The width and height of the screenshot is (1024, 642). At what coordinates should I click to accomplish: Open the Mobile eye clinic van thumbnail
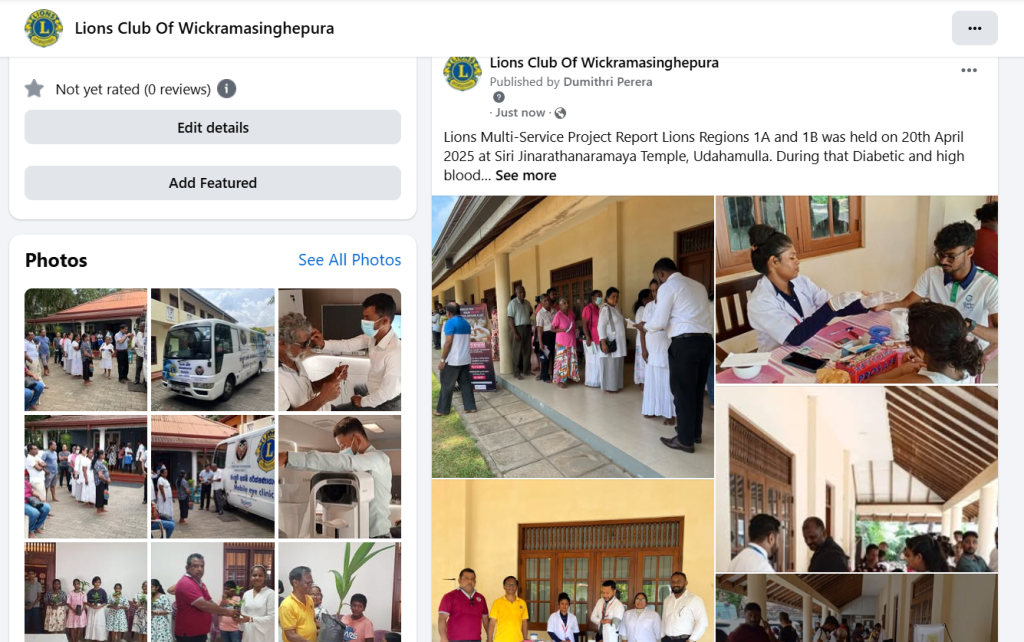tap(213, 477)
